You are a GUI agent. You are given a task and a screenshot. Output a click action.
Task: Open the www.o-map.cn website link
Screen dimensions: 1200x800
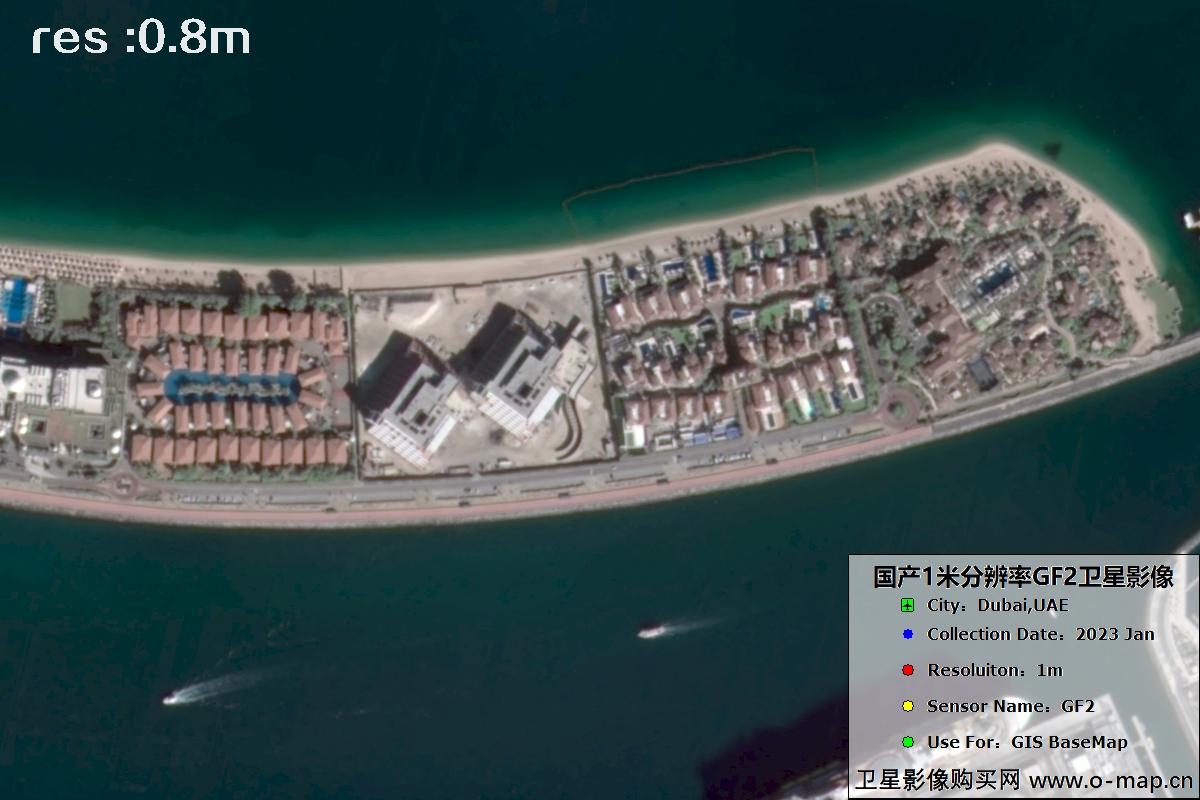click(1110, 780)
